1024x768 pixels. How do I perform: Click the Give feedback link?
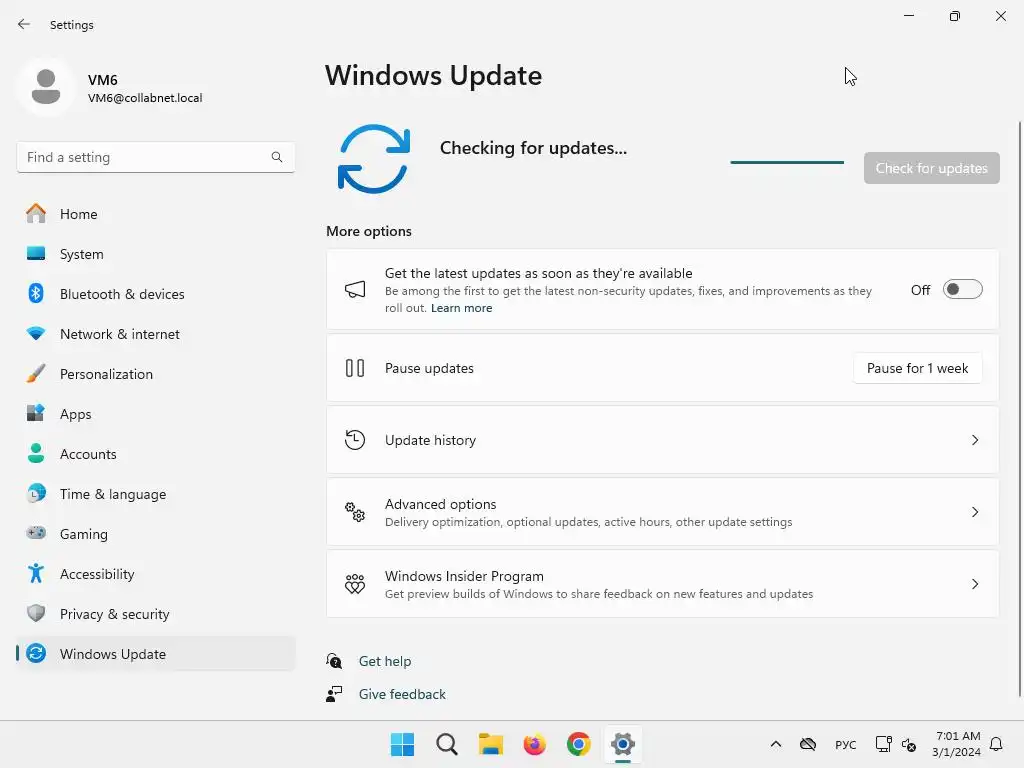402,694
